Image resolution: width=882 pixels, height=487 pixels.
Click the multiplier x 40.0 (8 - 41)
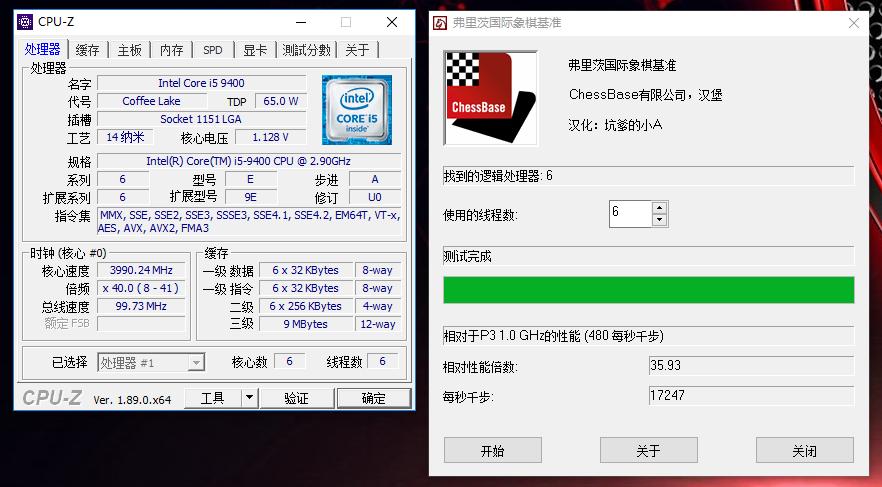click(x=141, y=288)
